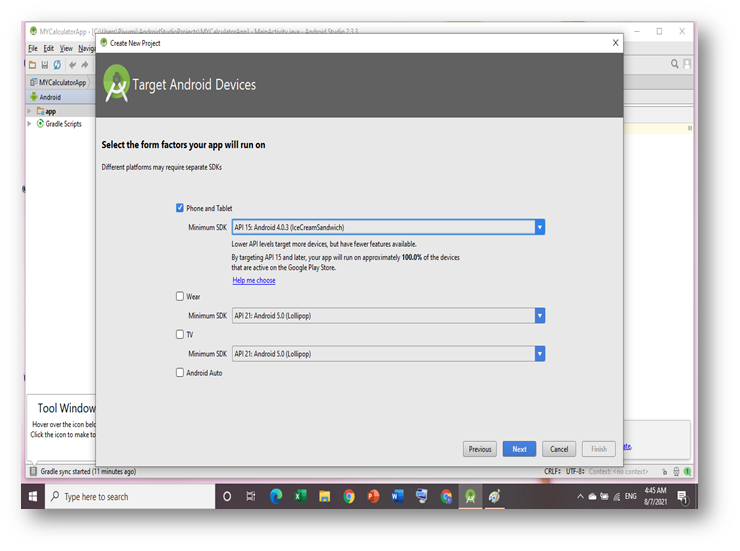Open the Wear Minimum SDK dropdown arrow
This screenshot has height=551, width=740.
tap(540, 316)
